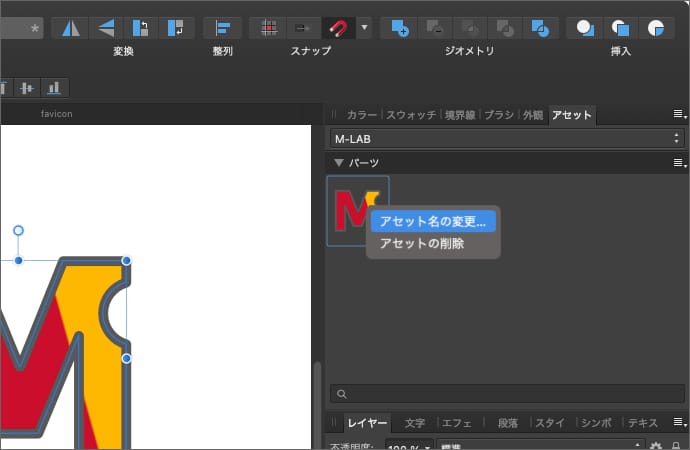The height and width of the screenshot is (450, 690).
Task: Click the Insert Inside Selection icon
Action: click(x=656, y=28)
